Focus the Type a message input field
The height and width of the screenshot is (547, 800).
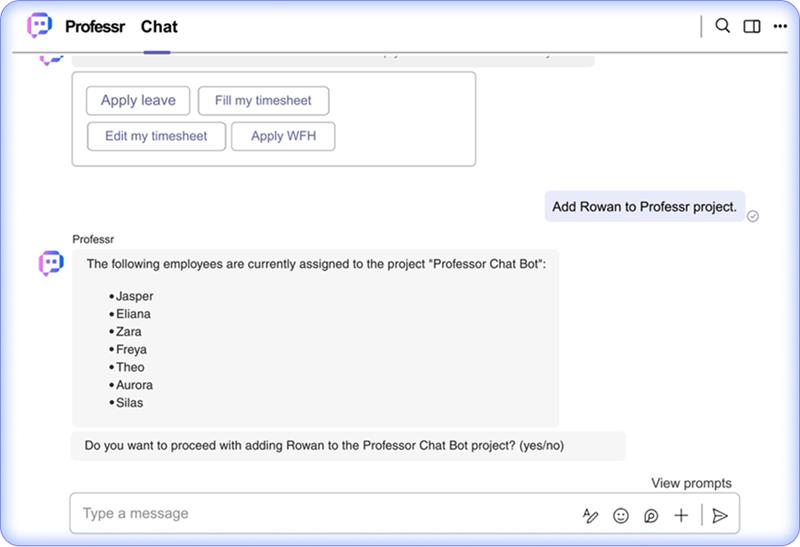coord(320,514)
